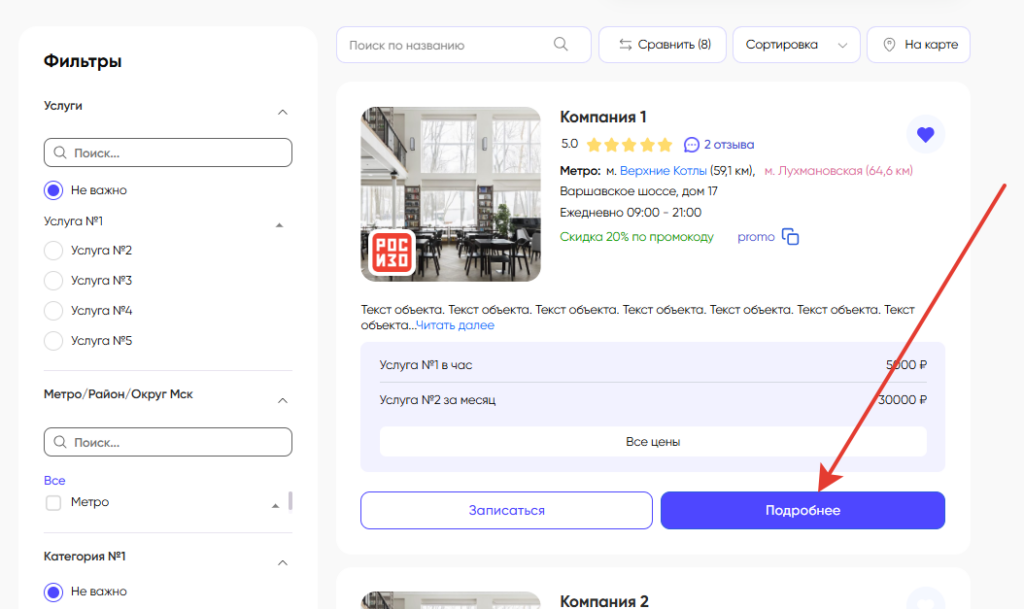Click the РОСИЗО logo badge
Screen dimensions: 1024x609
pyautogui.click(x=391, y=252)
